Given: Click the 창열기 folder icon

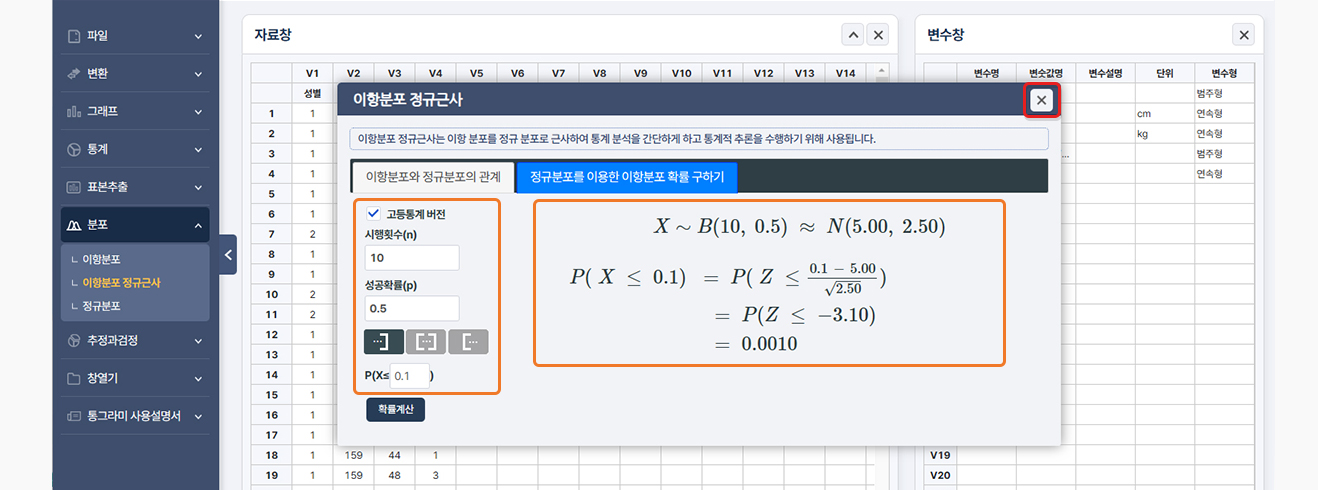Looking at the screenshot, I should [73, 379].
